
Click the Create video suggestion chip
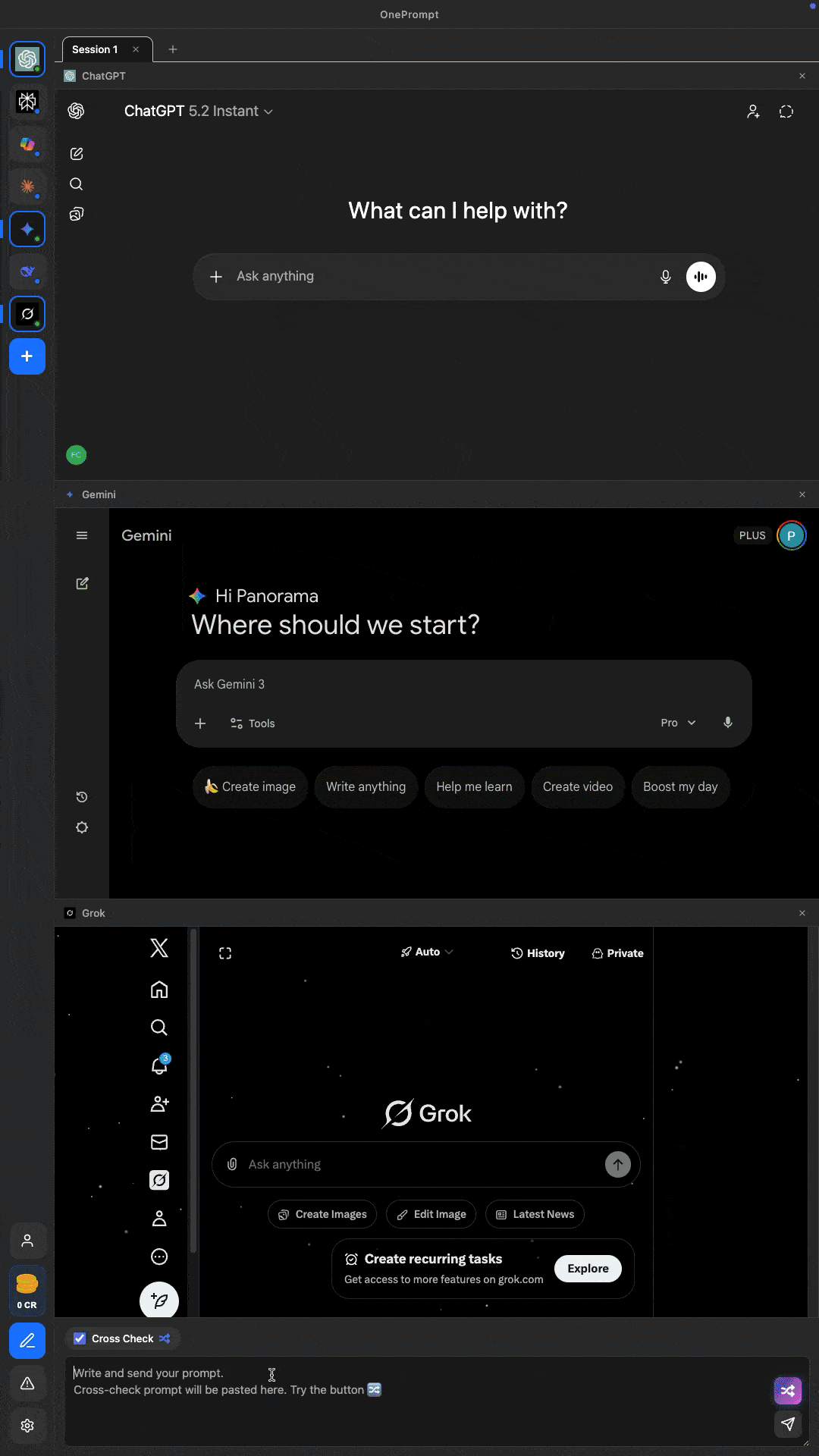(x=578, y=787)
